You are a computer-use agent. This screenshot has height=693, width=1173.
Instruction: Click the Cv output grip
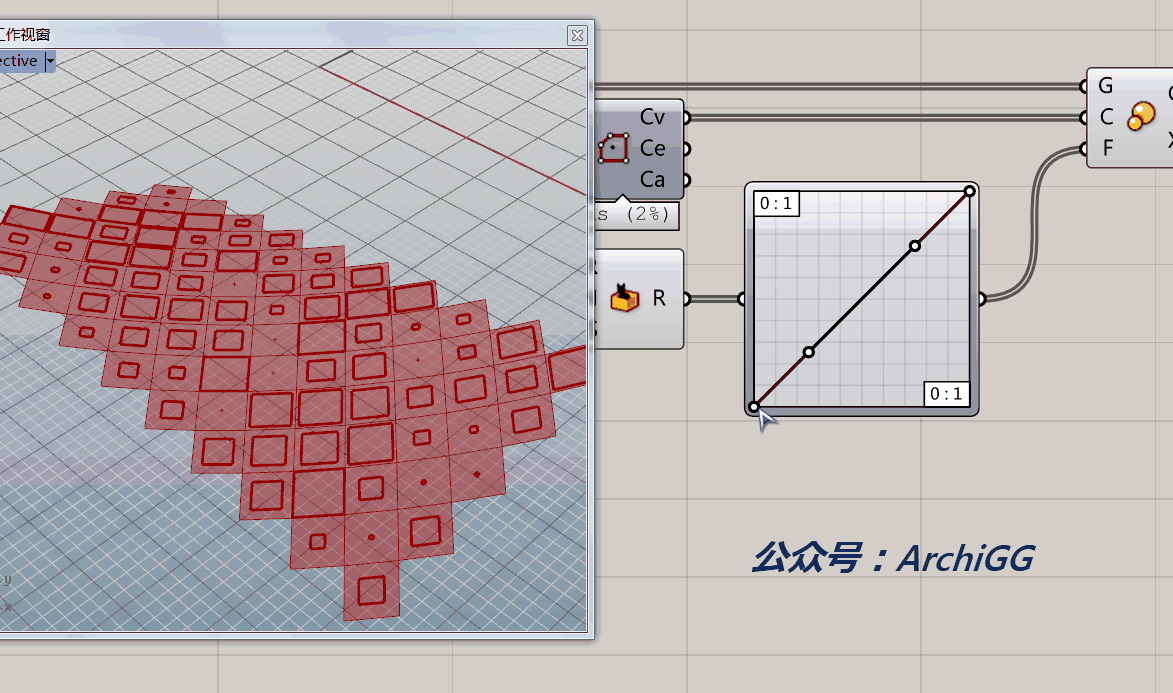pos(686,117)
